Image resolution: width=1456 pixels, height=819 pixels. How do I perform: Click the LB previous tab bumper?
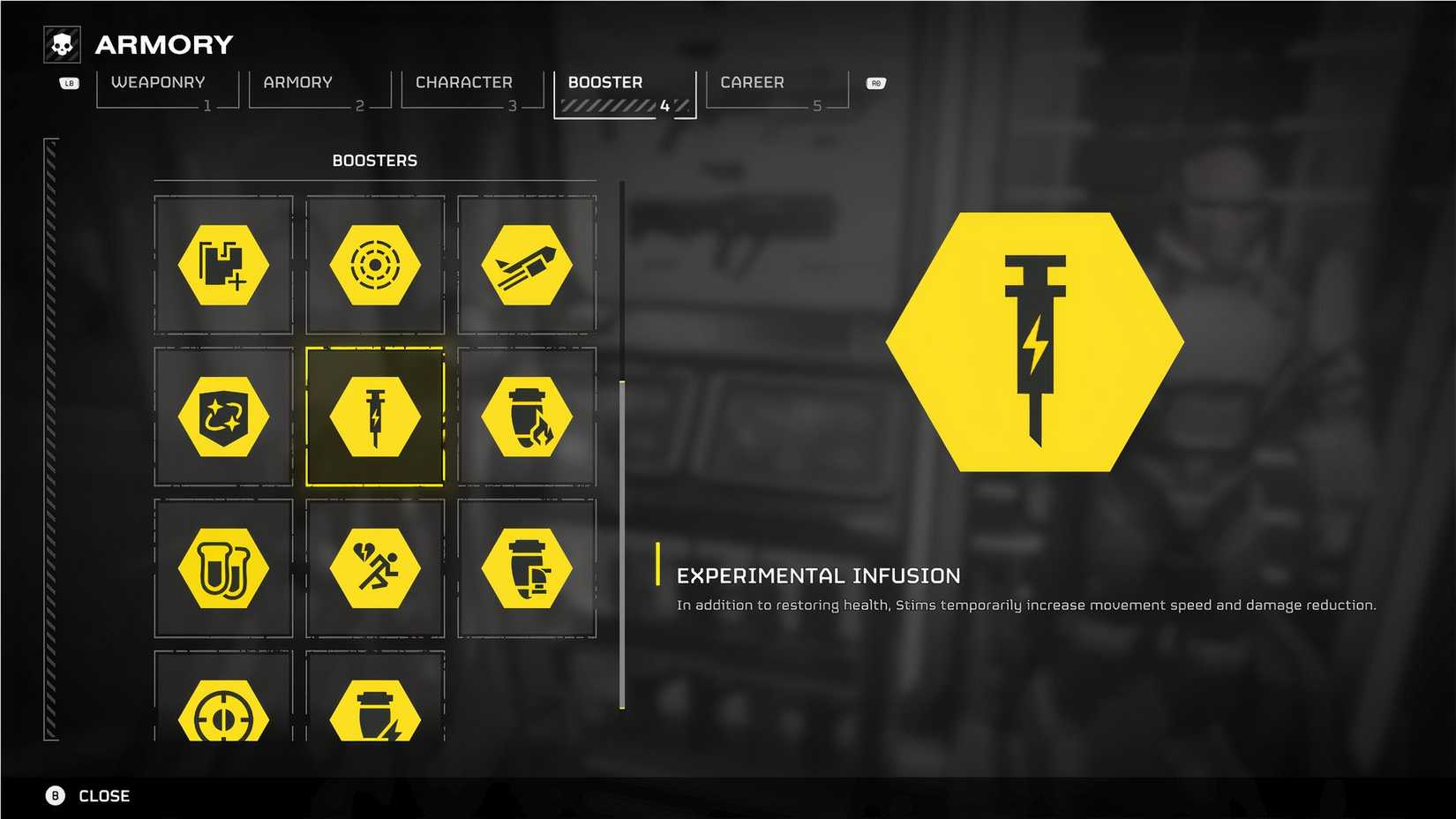[x=70, y=84]
